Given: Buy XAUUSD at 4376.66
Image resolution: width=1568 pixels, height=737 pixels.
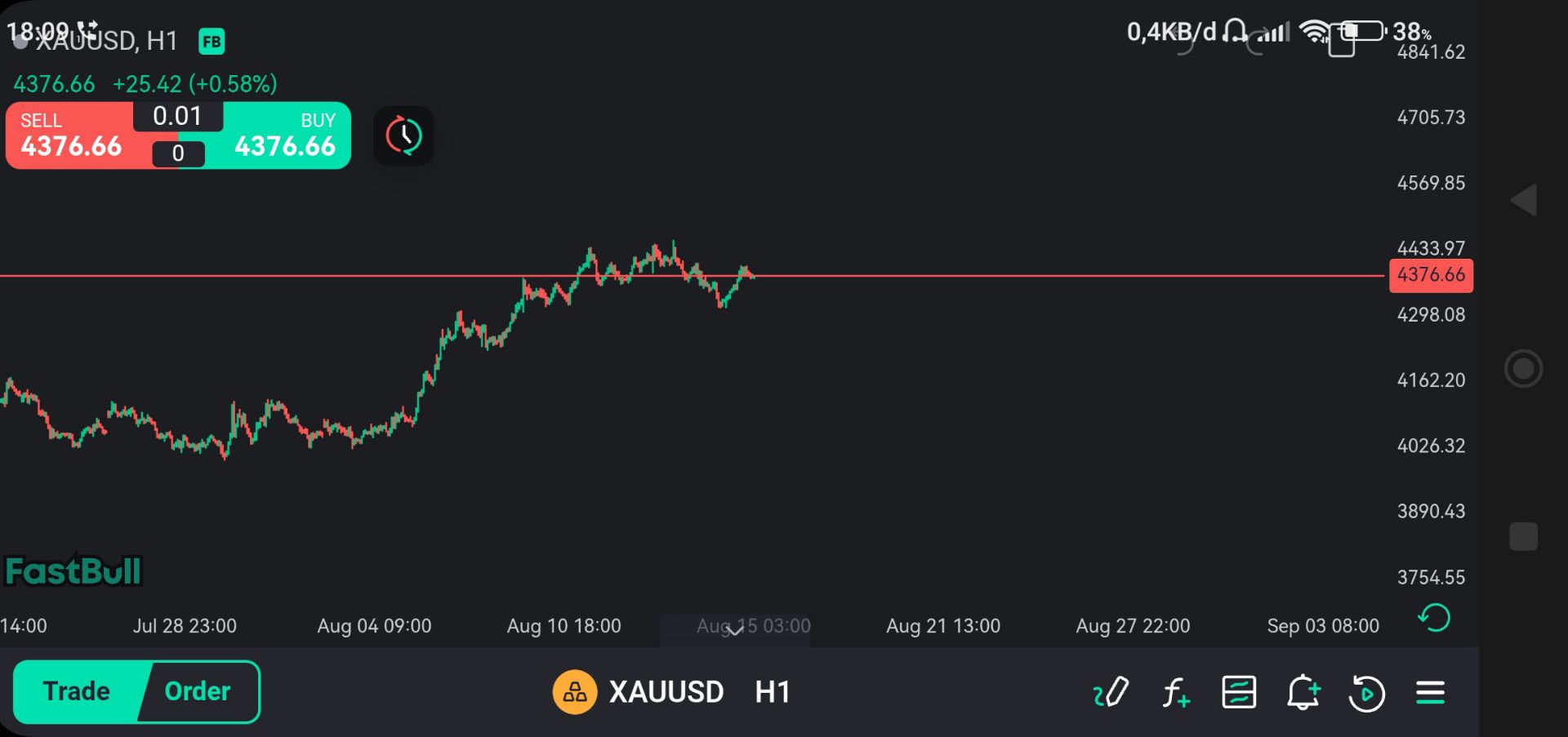Looking at the screenshot, I should (x=285, y=135).
